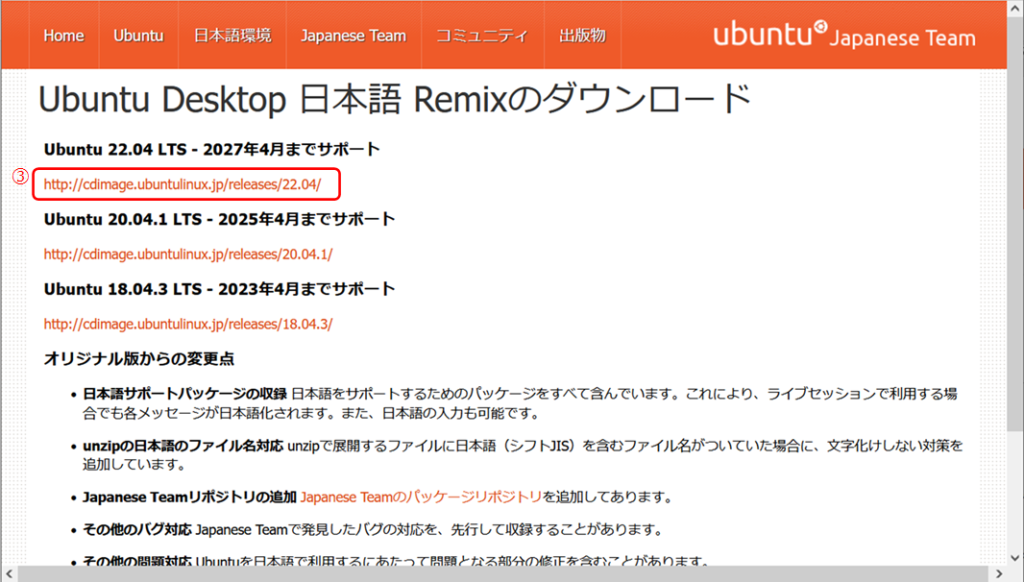The width and height of the screenshot is (1024, 582).
Task: Follow the 18.04.3 releases download link
Action: 188,324
